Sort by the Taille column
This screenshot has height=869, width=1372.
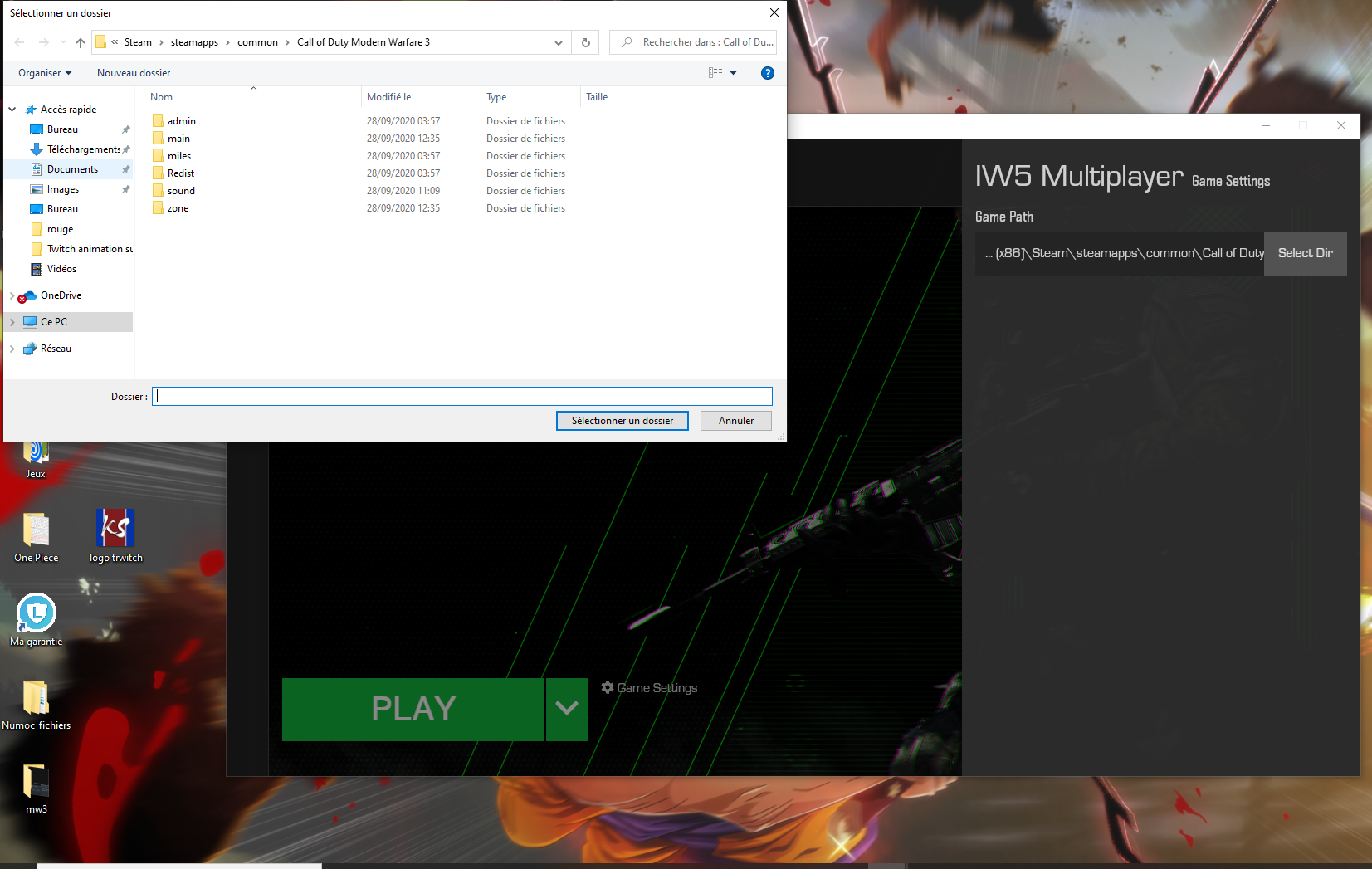[597, 97]
